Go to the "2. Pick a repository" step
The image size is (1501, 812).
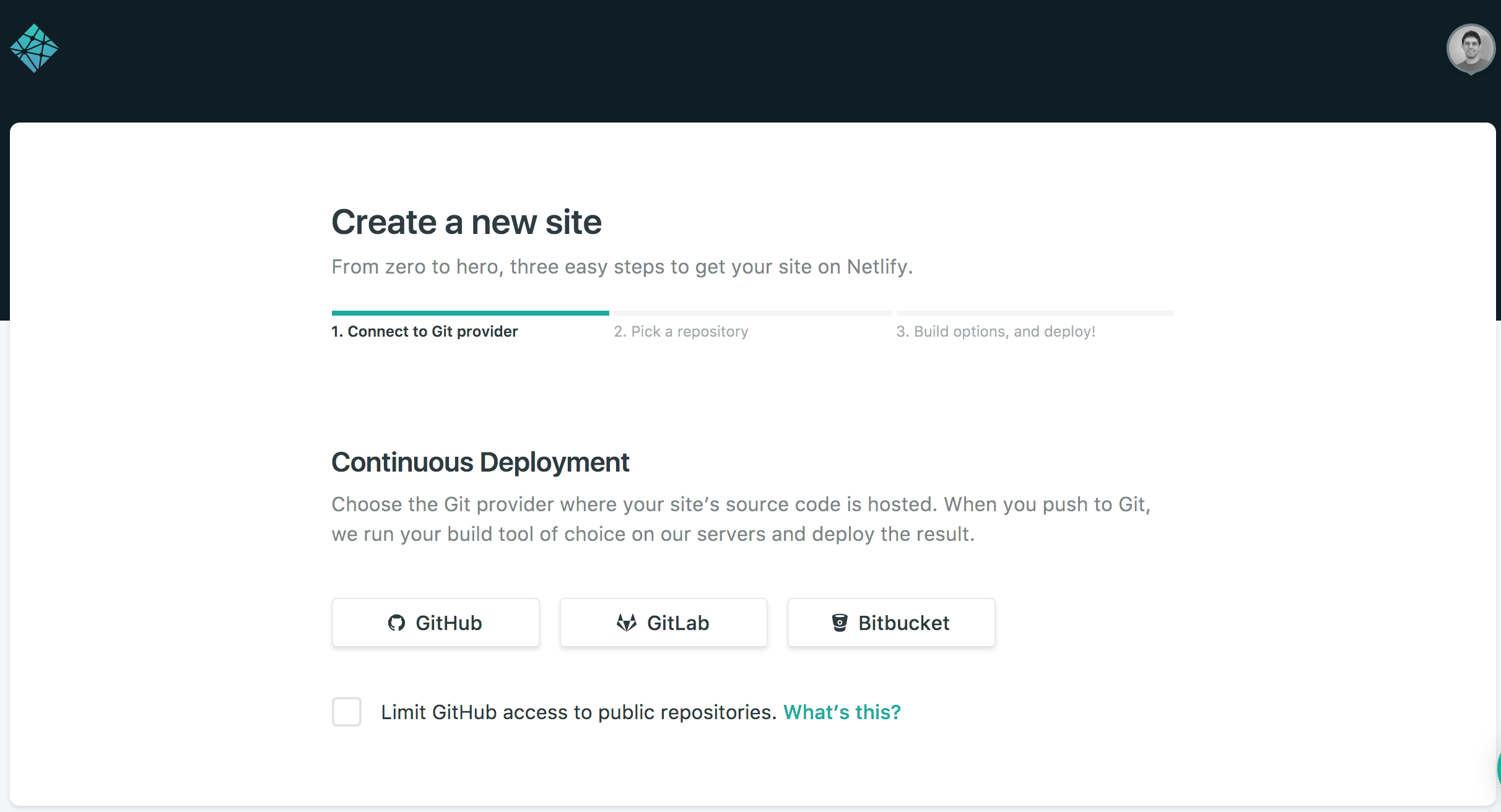(681, 332)
